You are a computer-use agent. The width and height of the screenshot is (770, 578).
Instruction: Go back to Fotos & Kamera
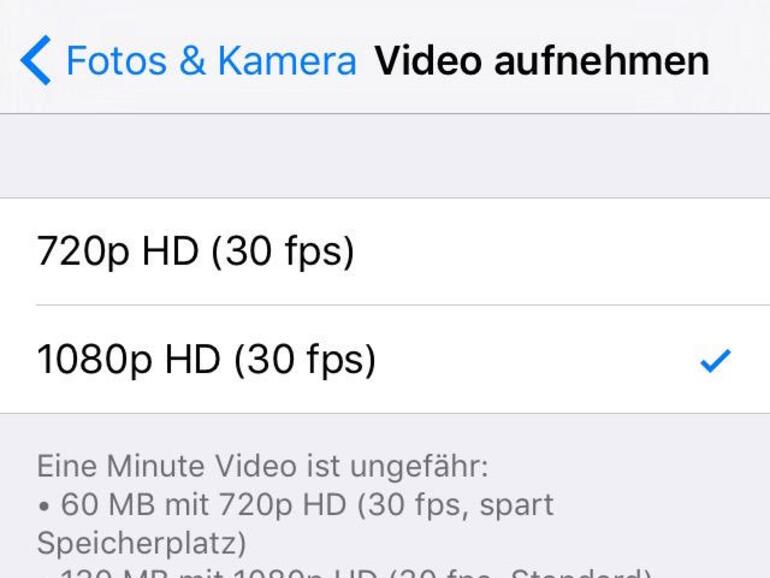pos(188,60)
